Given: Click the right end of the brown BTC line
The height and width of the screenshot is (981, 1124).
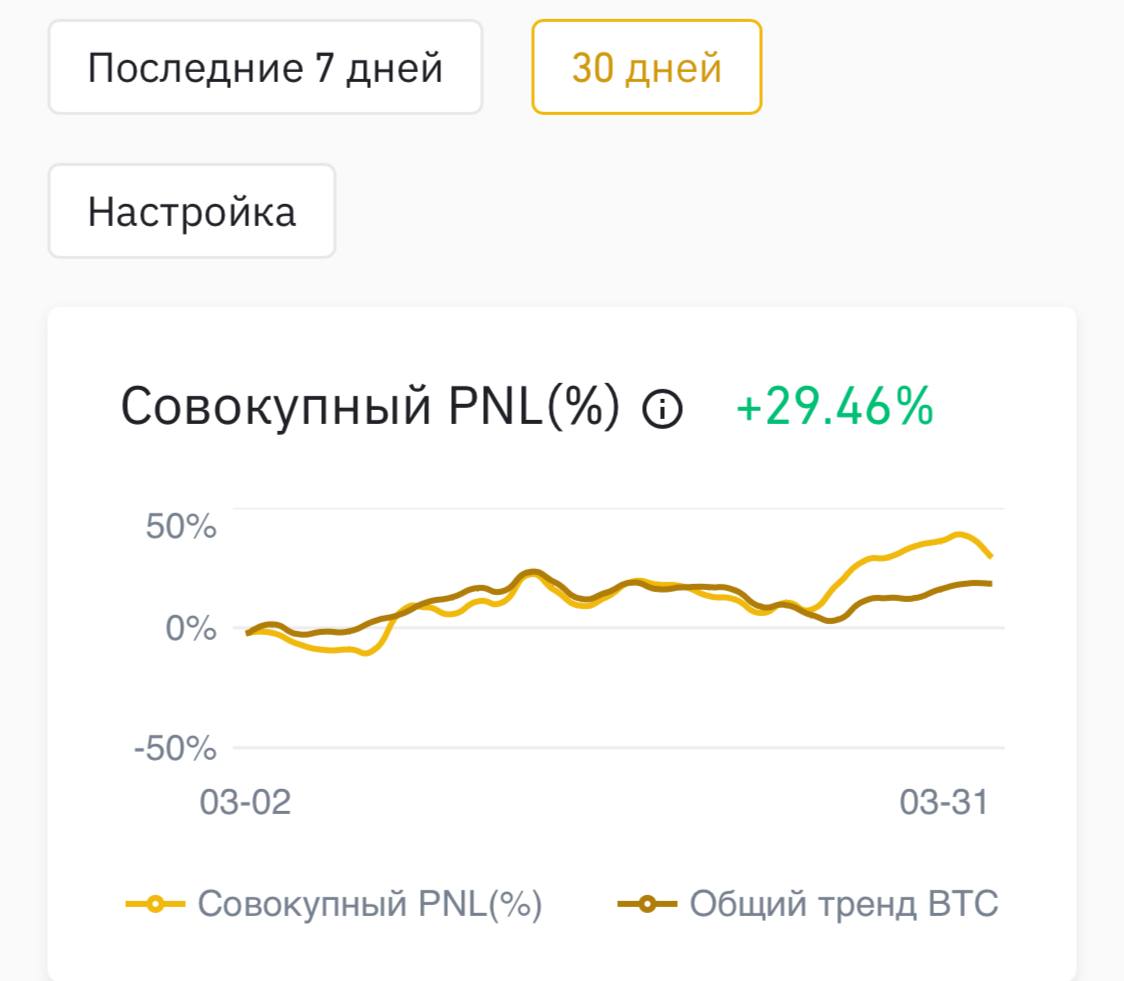Looking at the screenshot, I should pyautogui.click(x=989, y=583).
